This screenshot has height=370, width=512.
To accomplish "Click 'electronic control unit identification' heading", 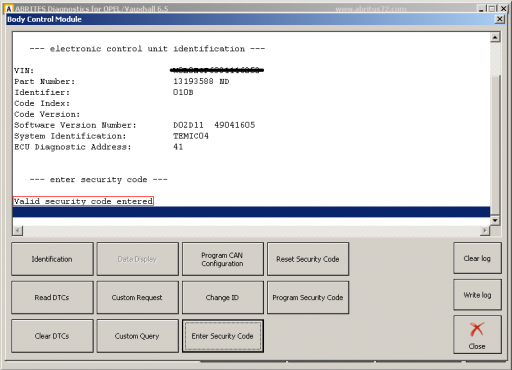I will (147, 49).
